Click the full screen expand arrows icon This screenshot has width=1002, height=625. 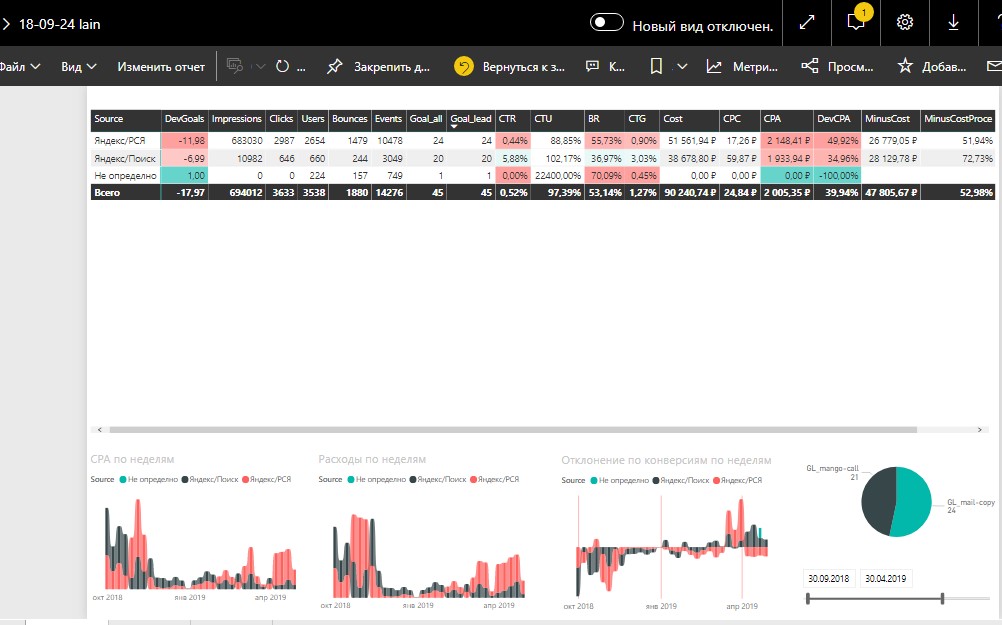coord(807,22)
